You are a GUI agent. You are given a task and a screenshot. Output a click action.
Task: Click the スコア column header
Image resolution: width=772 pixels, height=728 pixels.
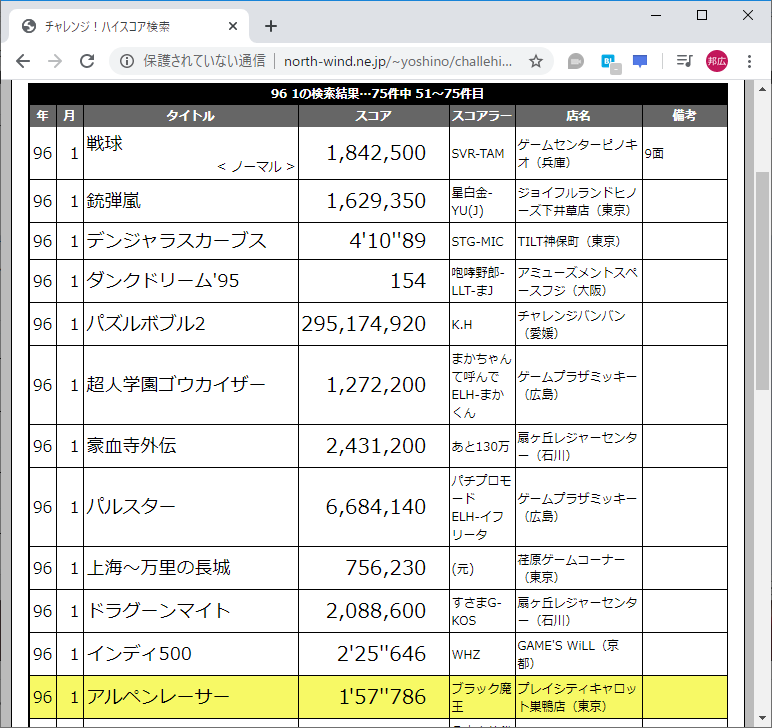coord(374,116)
